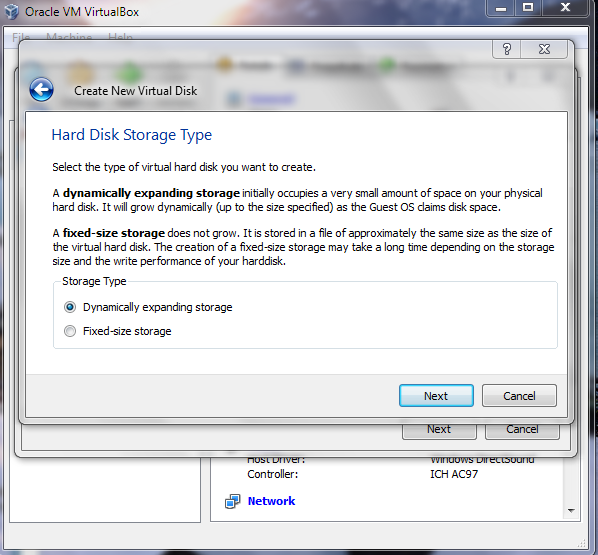Click the Create New Virtual Disk title
Screen dimensions: 598x555
point(136,91)
